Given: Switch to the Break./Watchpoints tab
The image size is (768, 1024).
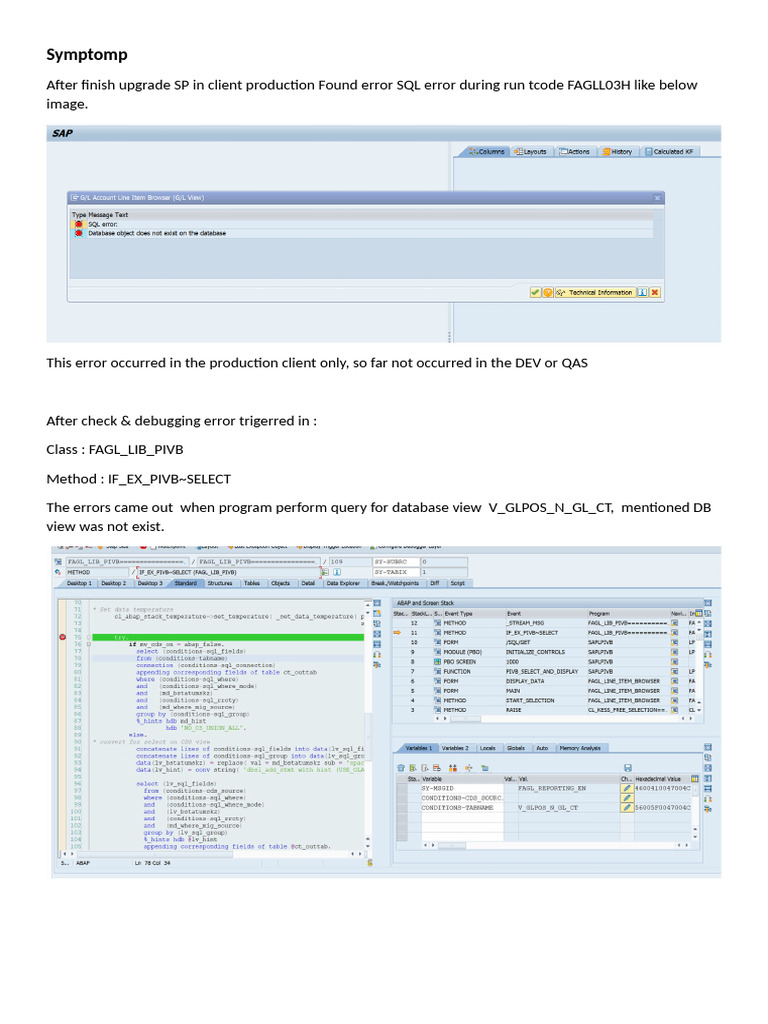Looking at the screenshot, I should (x=394, y=583).
